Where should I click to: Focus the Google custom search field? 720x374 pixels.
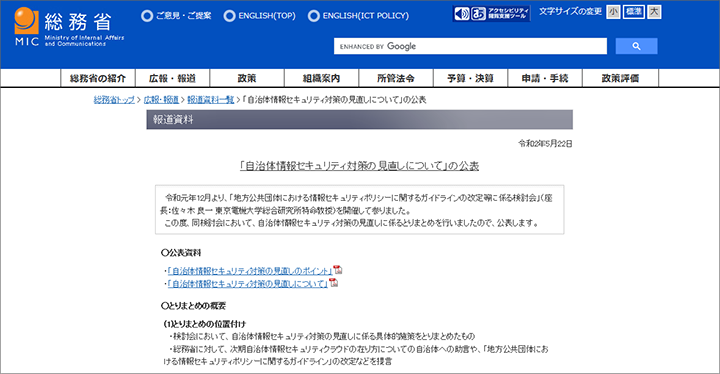coord(470,46)
